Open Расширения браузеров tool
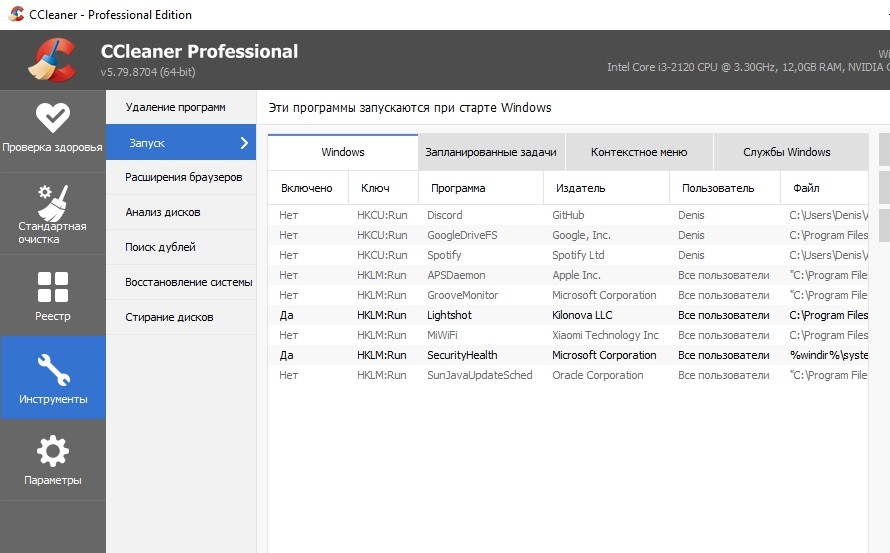The width and height of the screenshot is (890, 553). coord(181,177)
